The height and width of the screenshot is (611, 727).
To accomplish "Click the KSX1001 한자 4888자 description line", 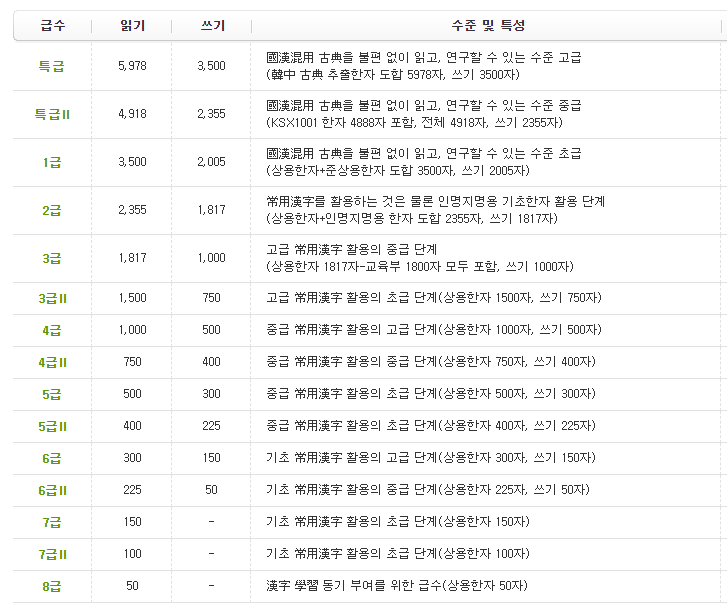I will pyautogui.click(x=414, y=123).
